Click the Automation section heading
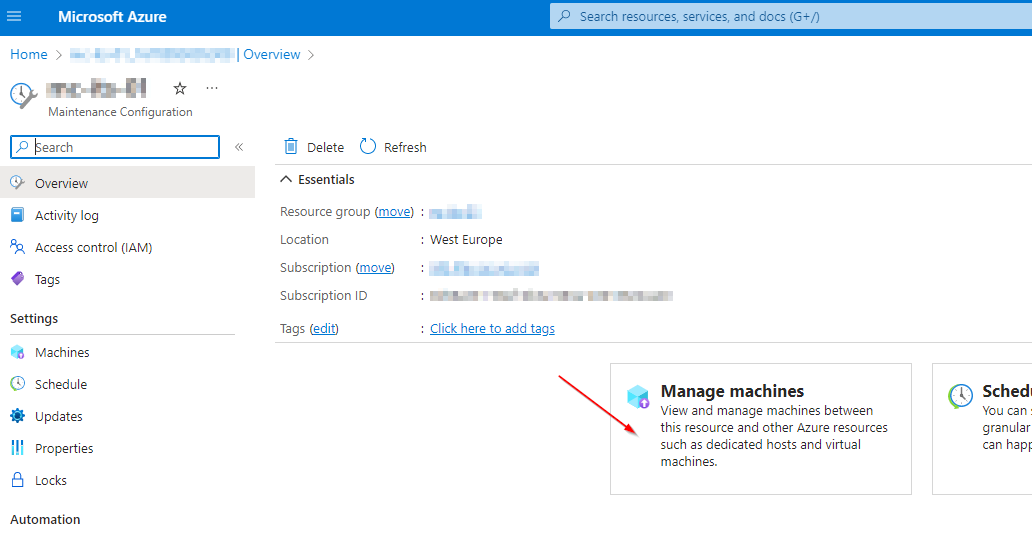The height and width of the screenshot is (533, 1032). click(45, 519)
